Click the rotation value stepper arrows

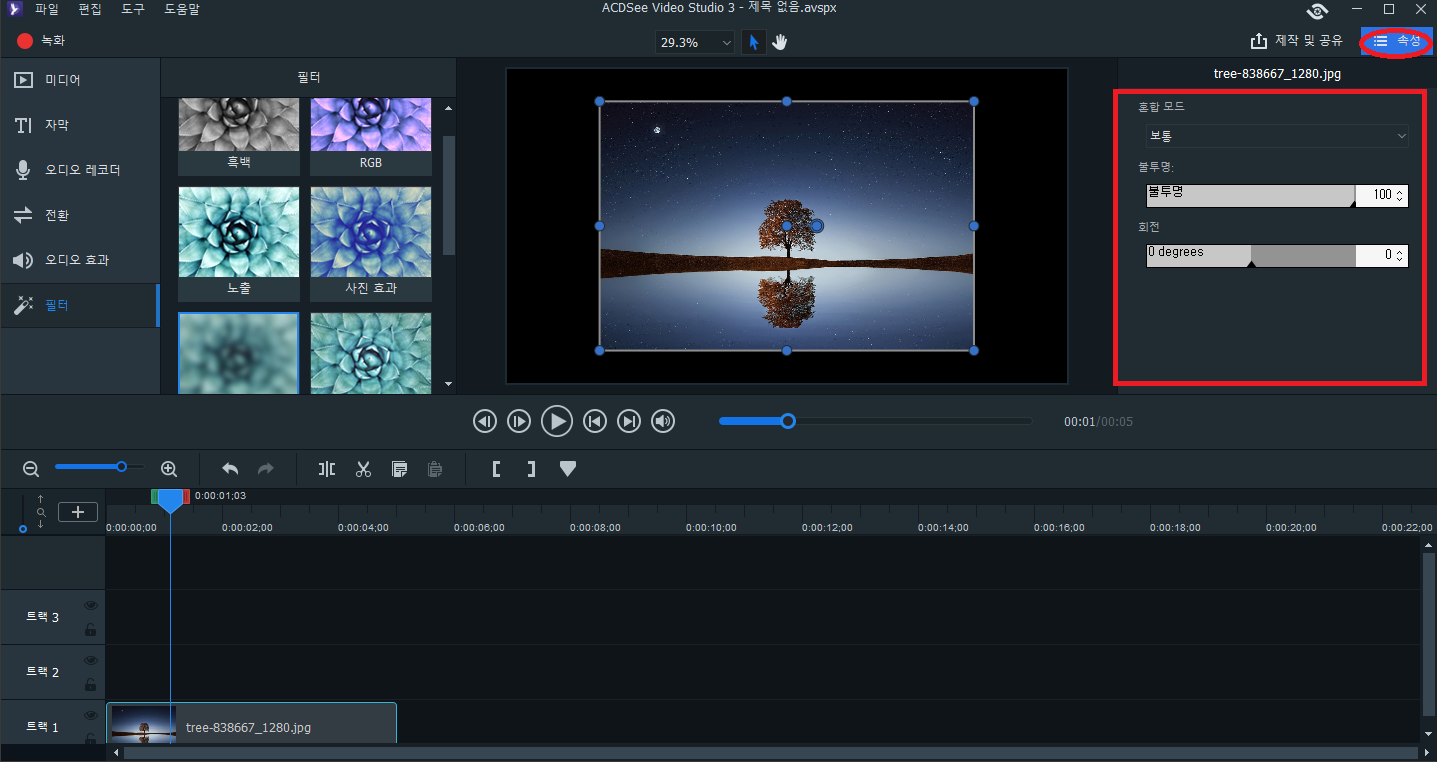1400,255
